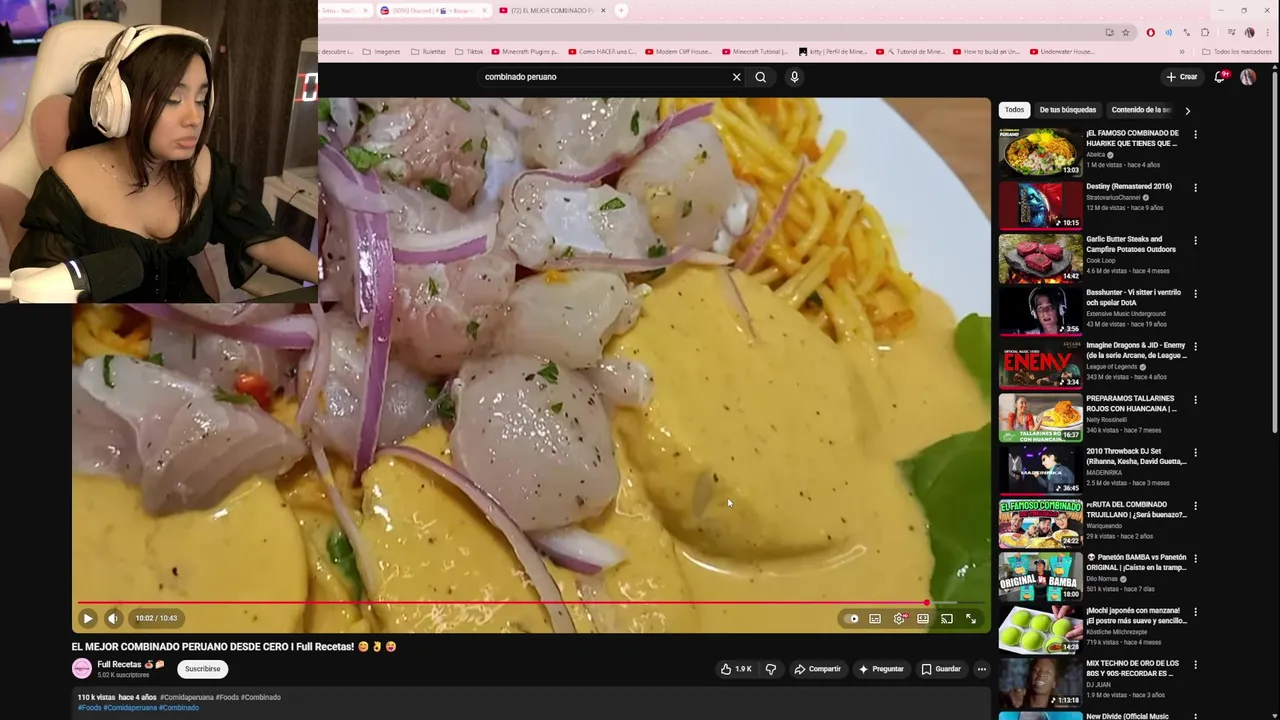
Task: Open Enemy Imagine Dragons video thumbnail
Action: 1040,364
